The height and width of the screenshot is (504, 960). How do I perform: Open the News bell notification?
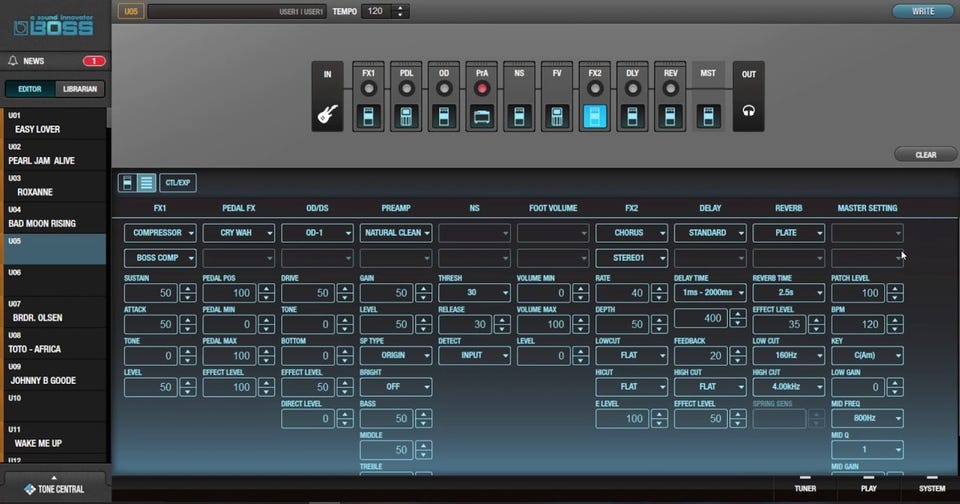[x=13, y=61]
